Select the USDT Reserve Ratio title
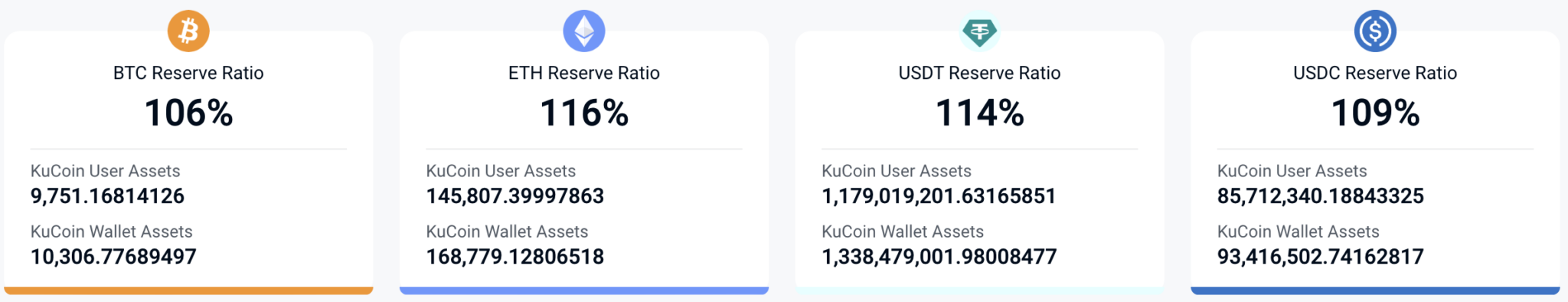This screenshot has width=1568, height=302. click(979, 73)
